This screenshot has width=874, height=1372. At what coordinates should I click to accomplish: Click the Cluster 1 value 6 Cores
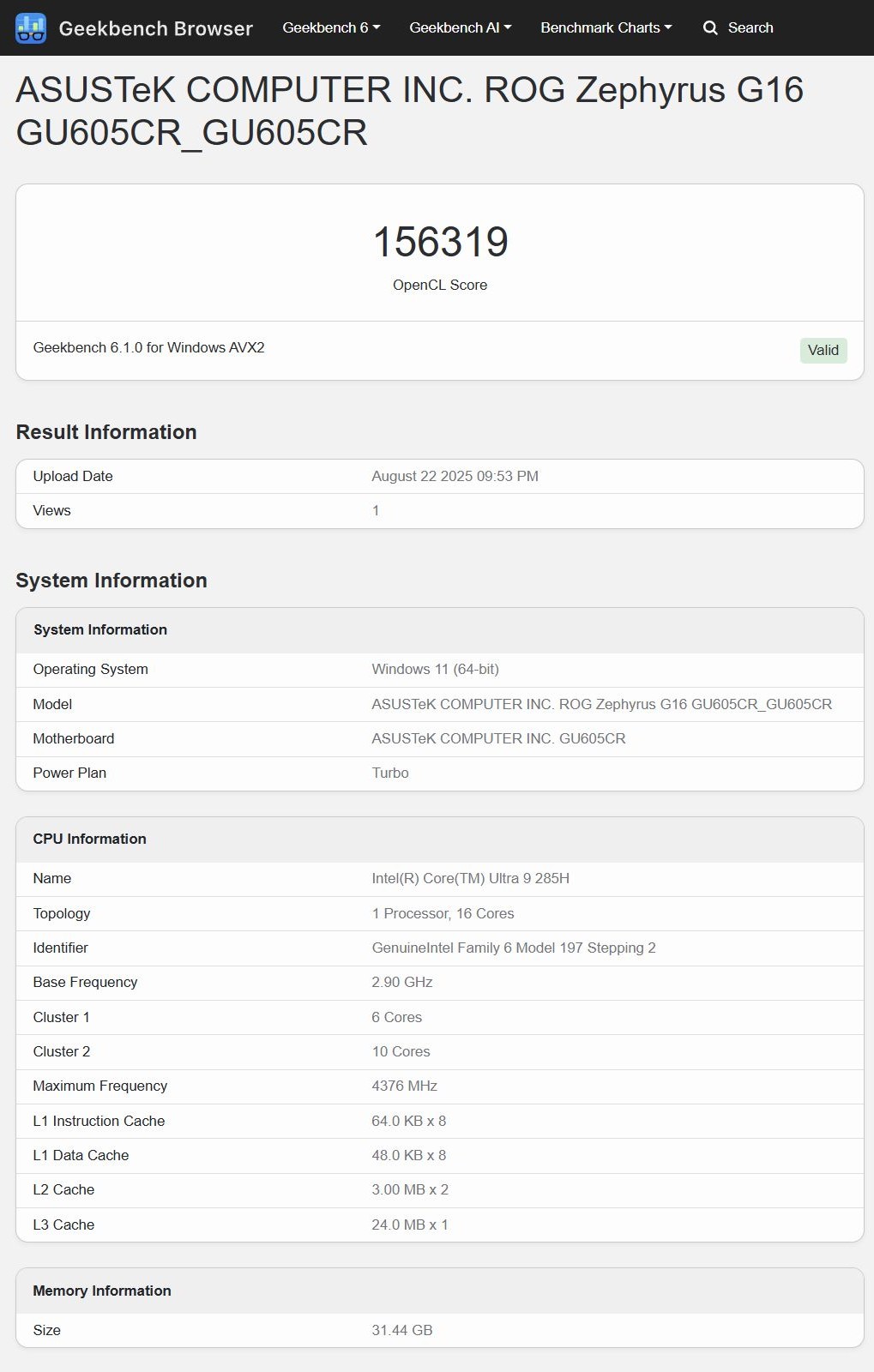pos(396,1017)
